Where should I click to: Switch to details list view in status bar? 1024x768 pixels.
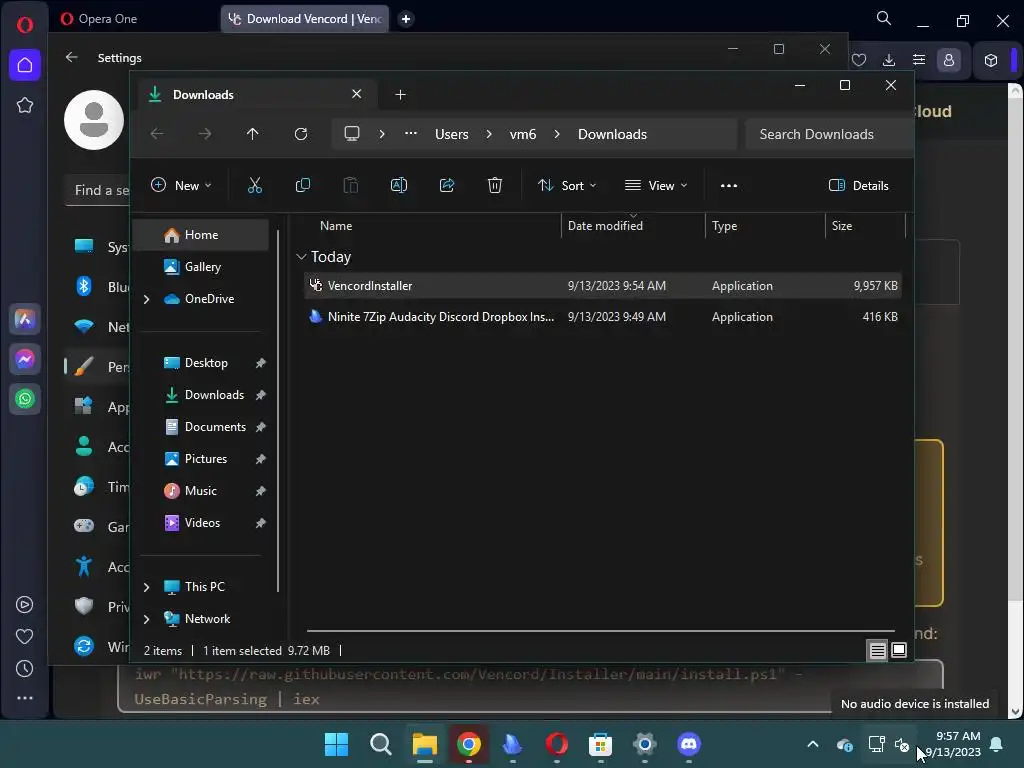878,650
